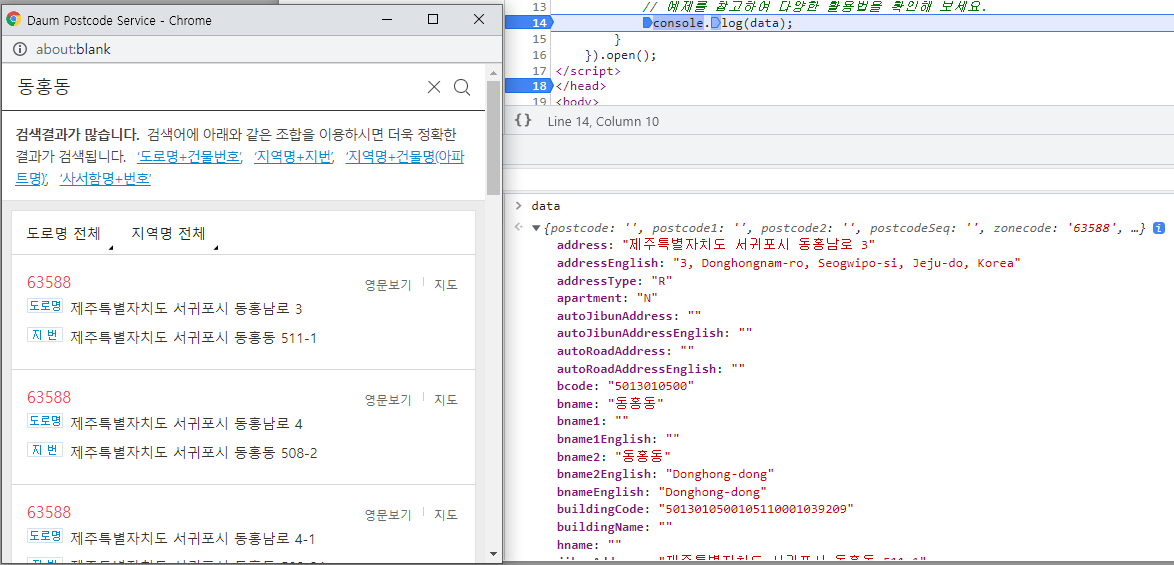Click the console input line 'data'
Screen dimensions: 1174x565
[545, 206]
